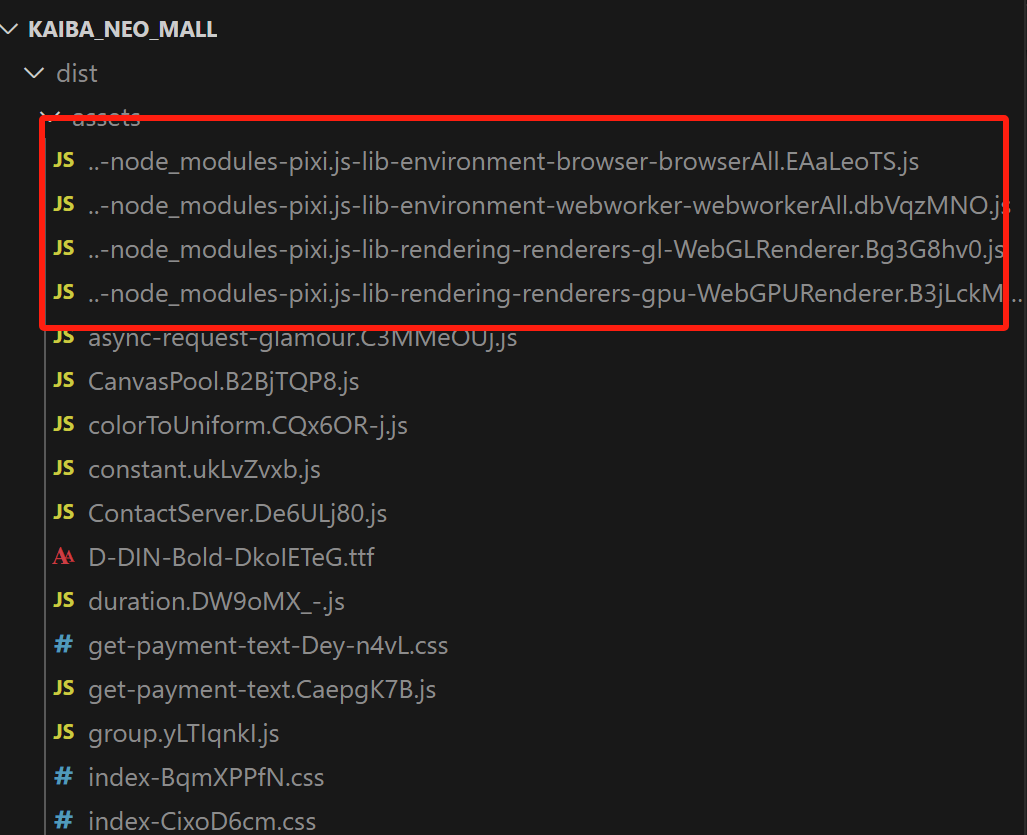This screenshot has height=835, width=1027.
Task: Open duration.DW9oMX_-.js file
Action: point(216,601)
